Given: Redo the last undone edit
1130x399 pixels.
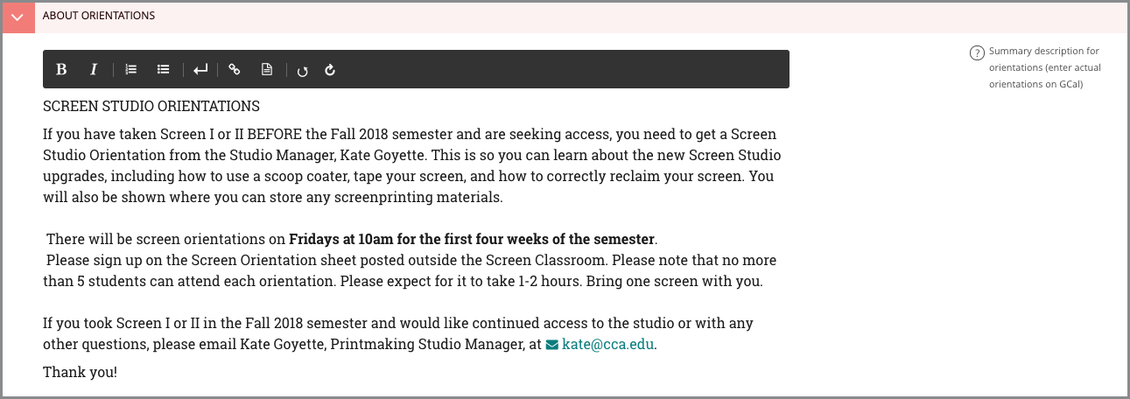Looking at the screenshot, I should 330,70.
